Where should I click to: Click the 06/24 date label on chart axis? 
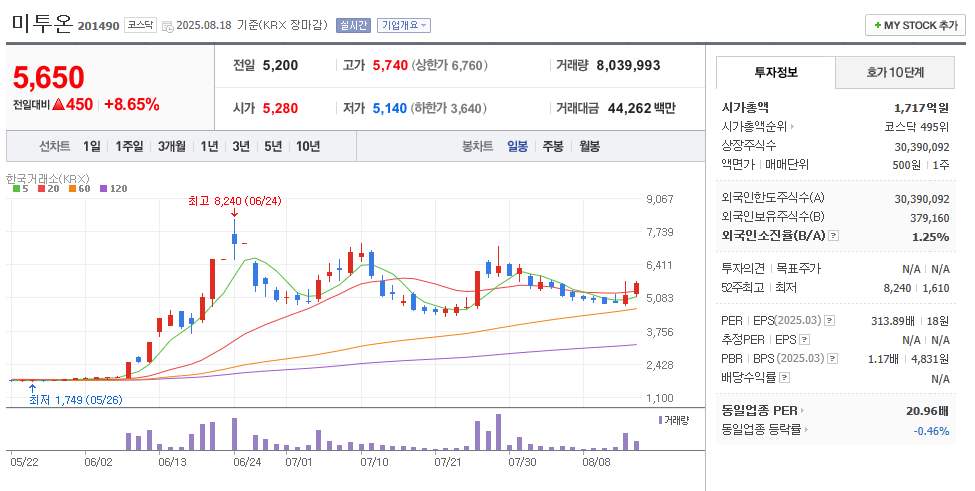tap(247, 462)
